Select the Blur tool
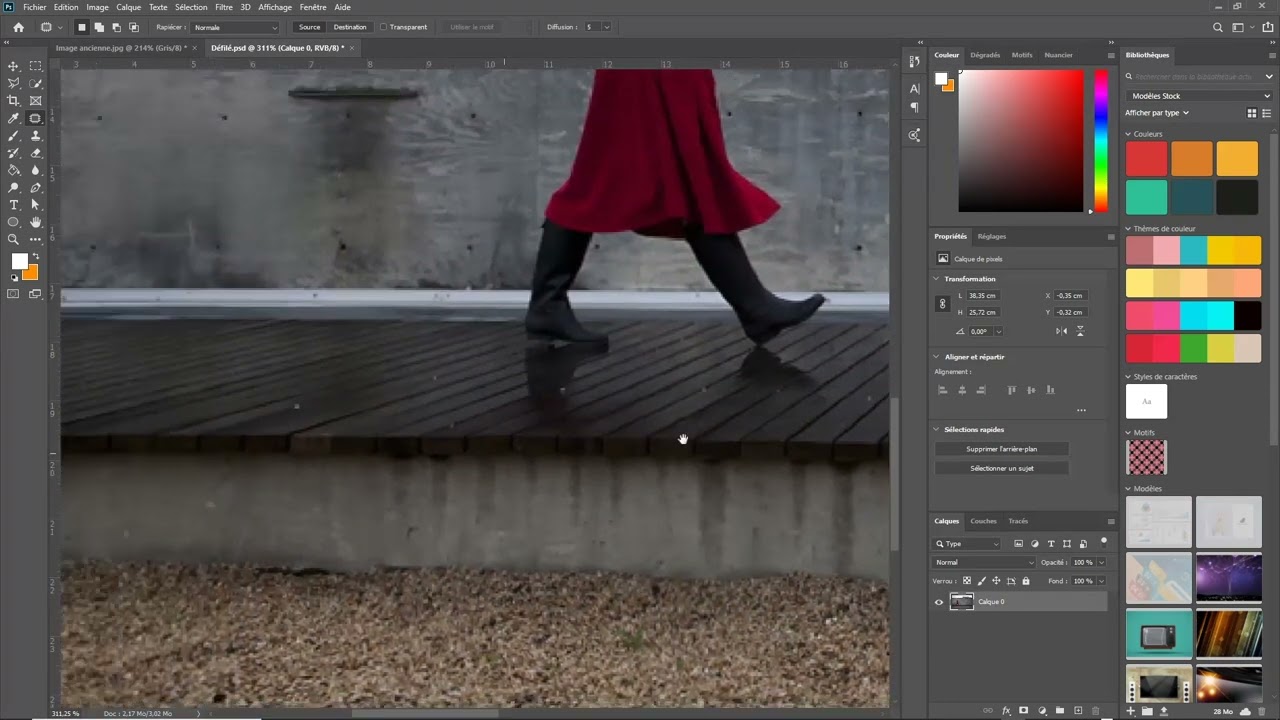Image resolution: width=1280 pixels, height=720 pixels. pyautogui.click(x=36, y=170)
